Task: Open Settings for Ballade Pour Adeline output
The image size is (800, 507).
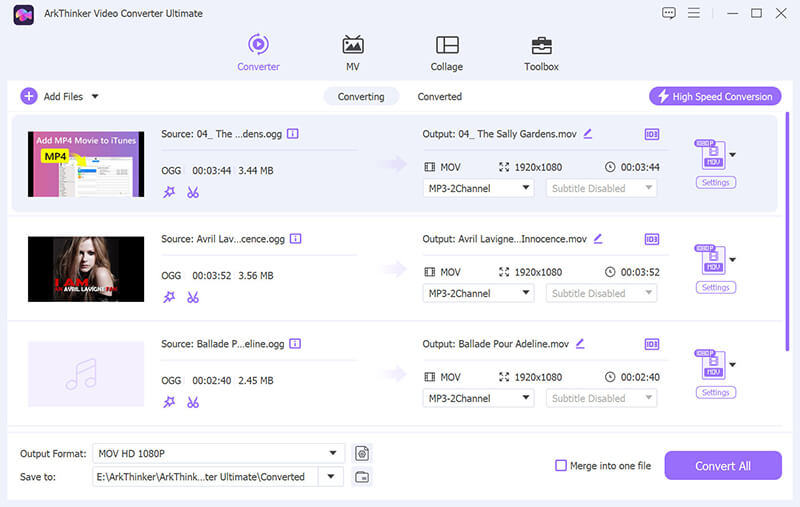Action: [715, 392]
